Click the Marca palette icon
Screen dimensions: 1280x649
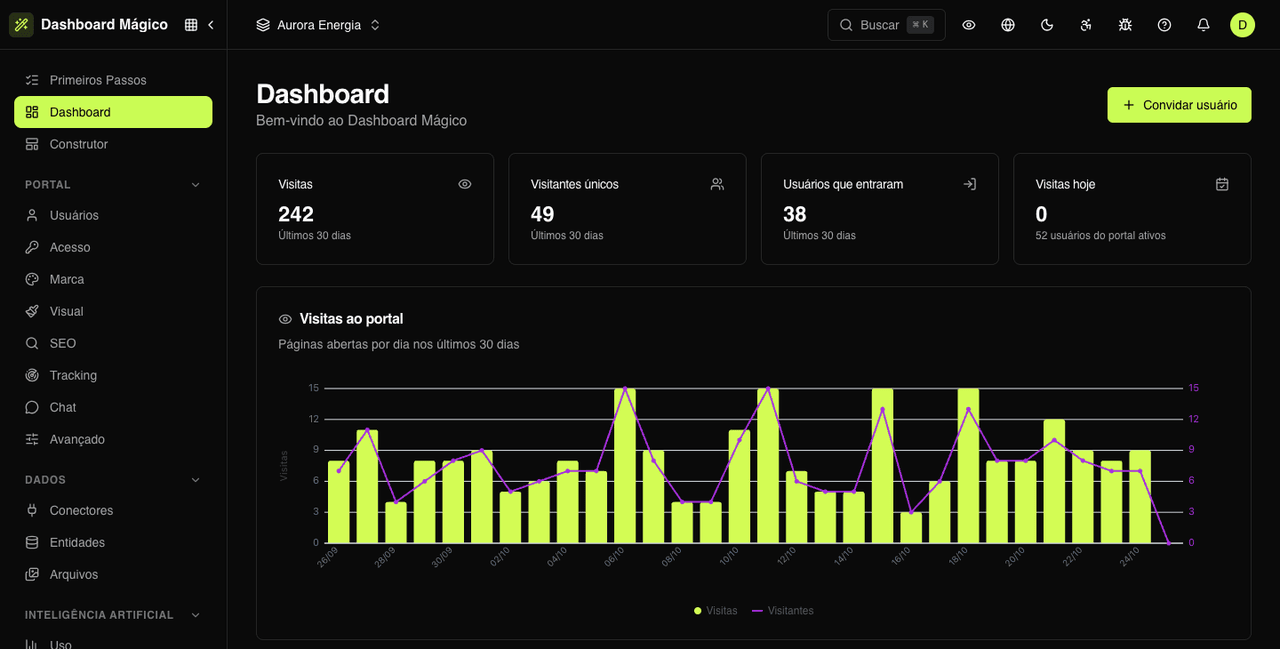click(x=32, y=279)
